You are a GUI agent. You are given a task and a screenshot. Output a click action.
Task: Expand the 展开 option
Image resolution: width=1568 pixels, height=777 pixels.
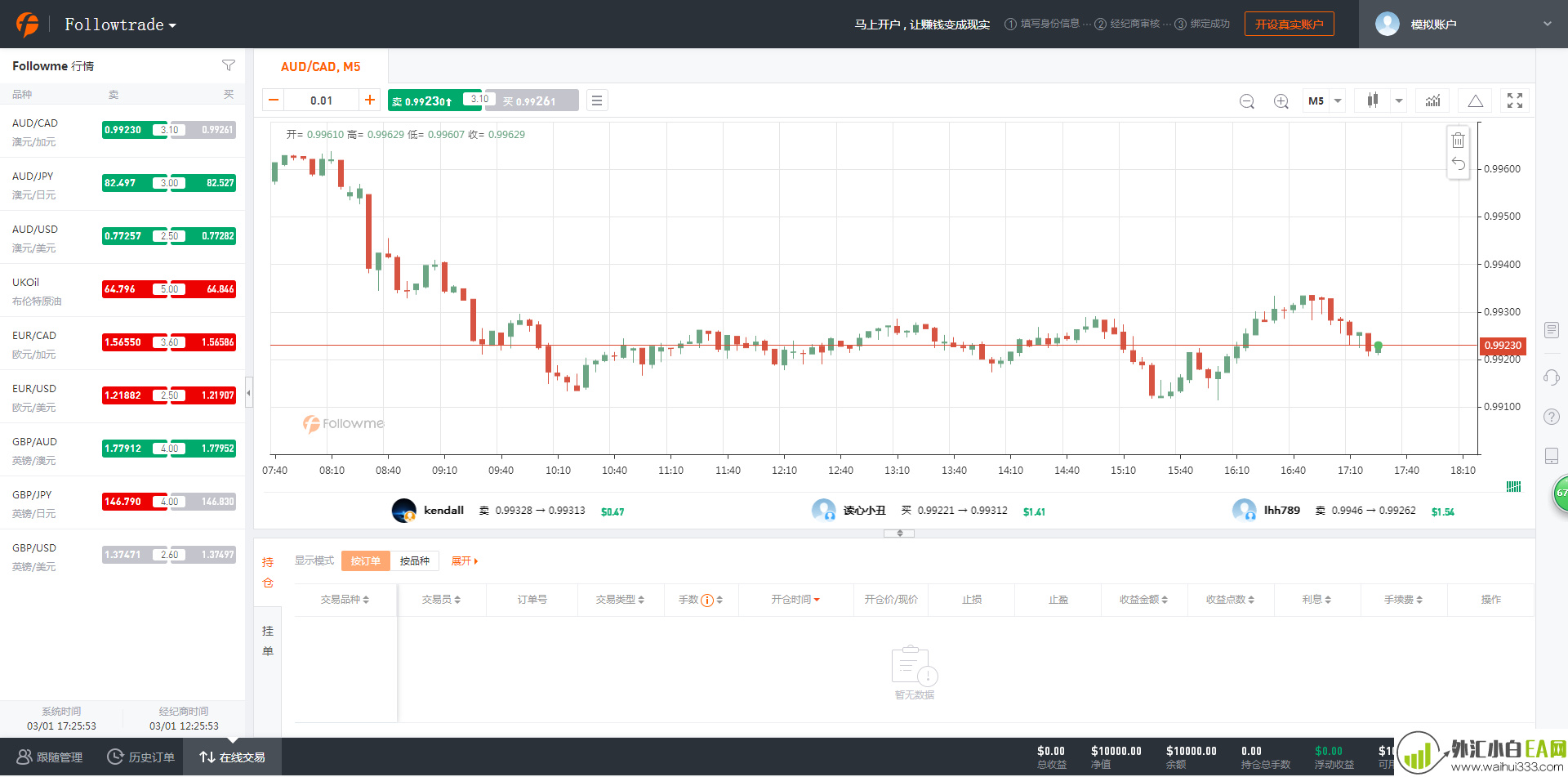pos(465,561)
